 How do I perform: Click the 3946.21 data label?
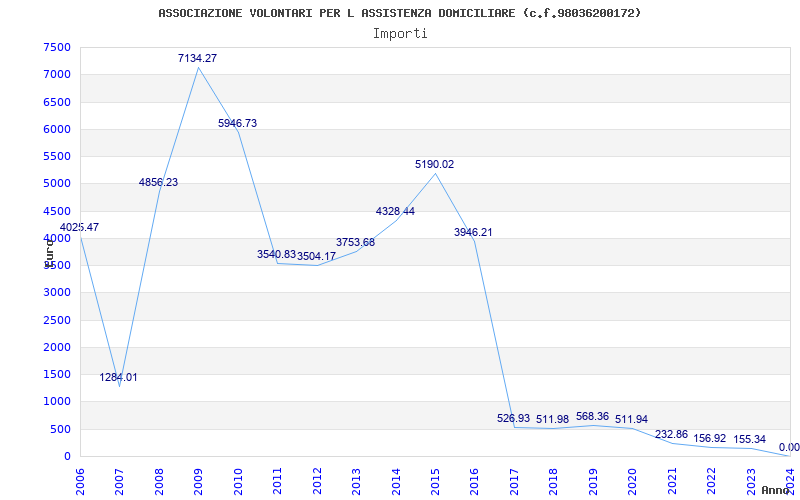(473, 232)
